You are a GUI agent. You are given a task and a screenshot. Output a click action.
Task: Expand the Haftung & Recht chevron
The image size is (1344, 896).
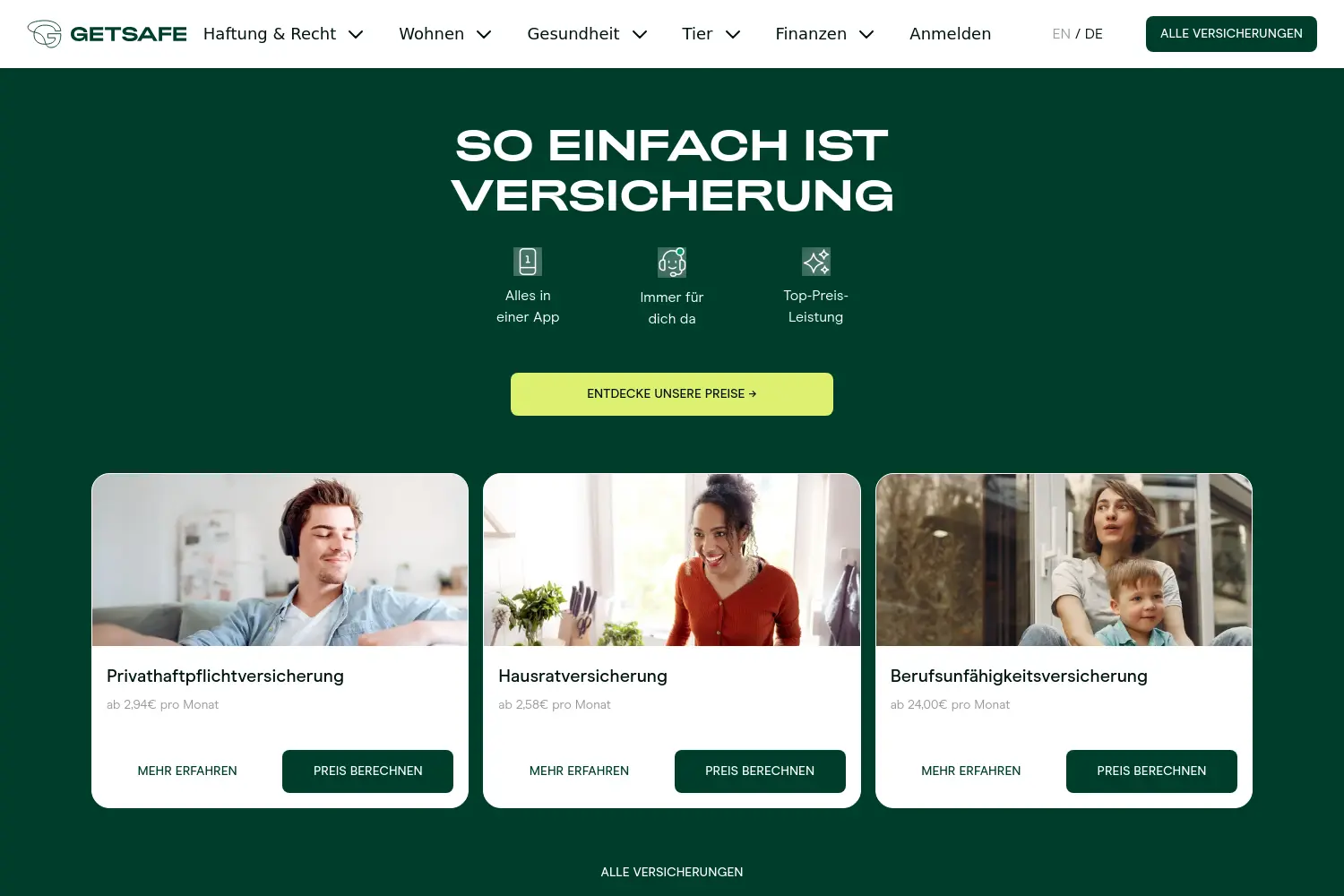pos(356,34)
